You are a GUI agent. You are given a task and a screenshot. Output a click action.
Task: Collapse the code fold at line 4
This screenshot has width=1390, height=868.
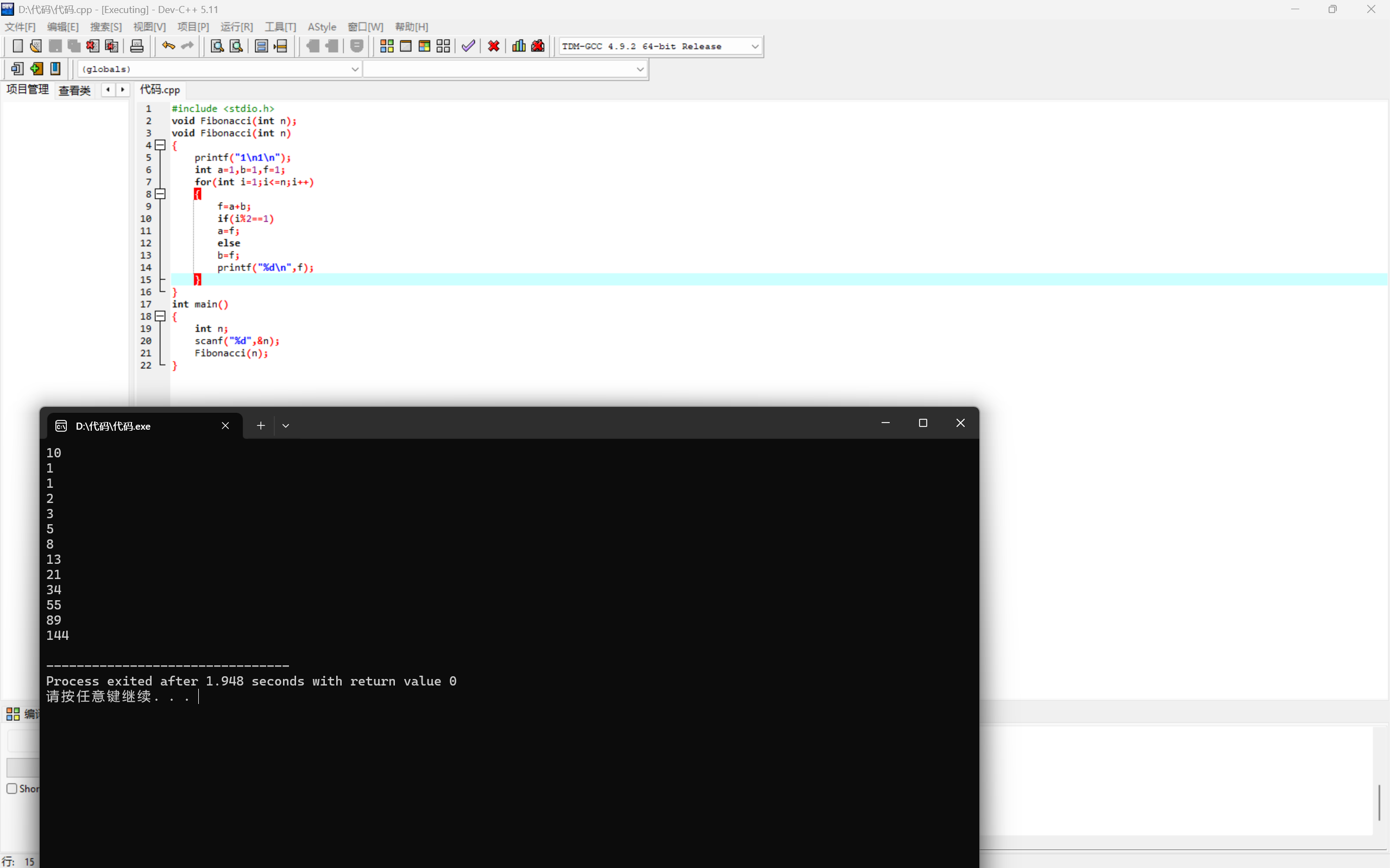[x=161, y=145]
